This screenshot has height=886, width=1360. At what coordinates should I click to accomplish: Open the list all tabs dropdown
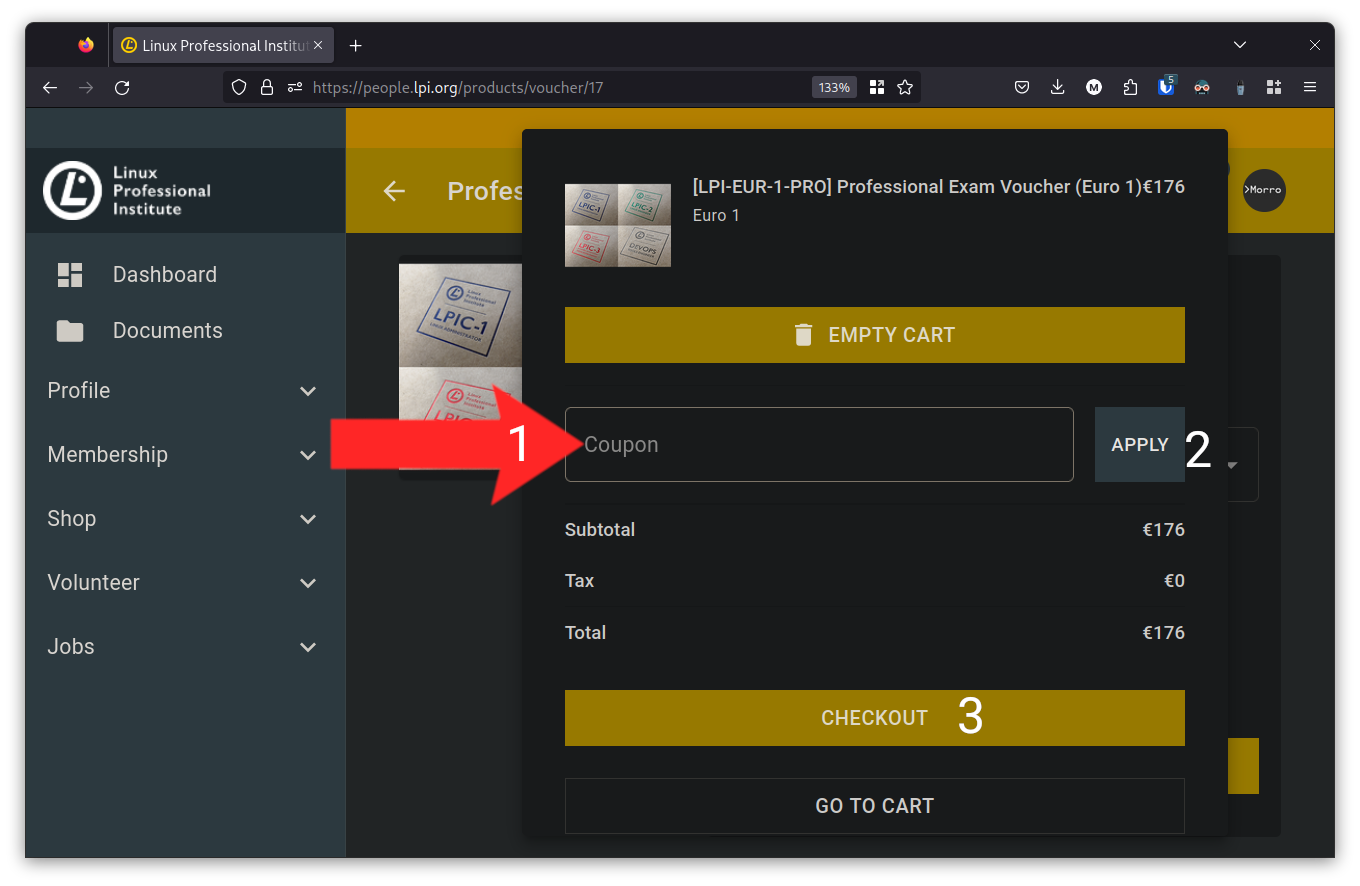coord(1240,45)
